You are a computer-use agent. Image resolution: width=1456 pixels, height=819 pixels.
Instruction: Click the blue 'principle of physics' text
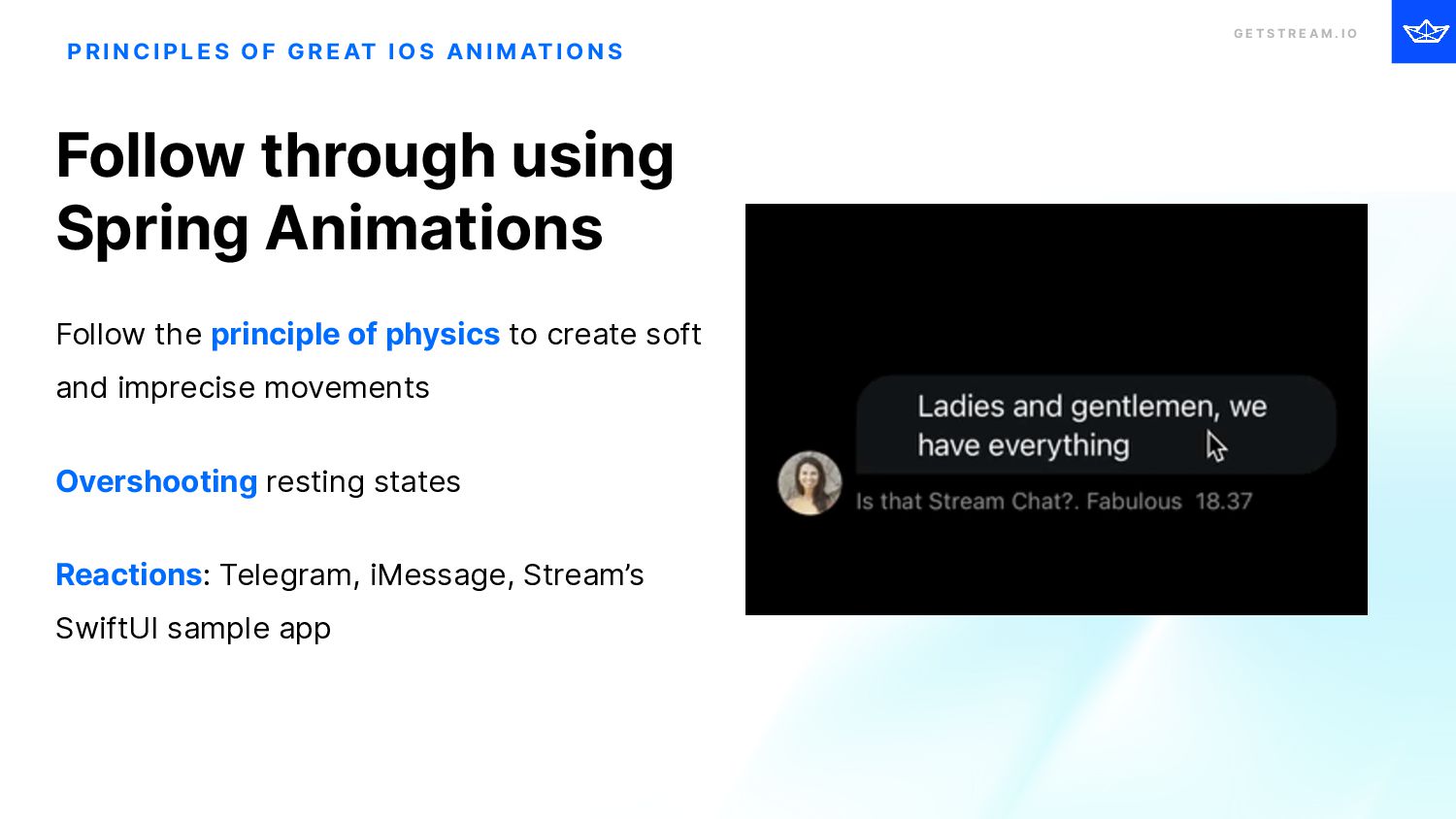coord(355,334)
